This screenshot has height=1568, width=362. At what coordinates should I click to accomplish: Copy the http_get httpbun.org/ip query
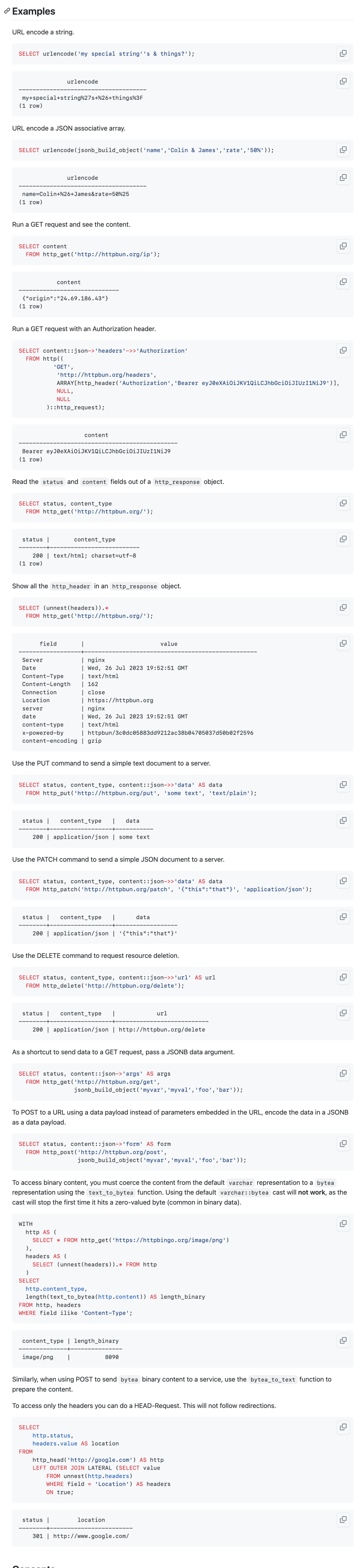click(343, 246)
